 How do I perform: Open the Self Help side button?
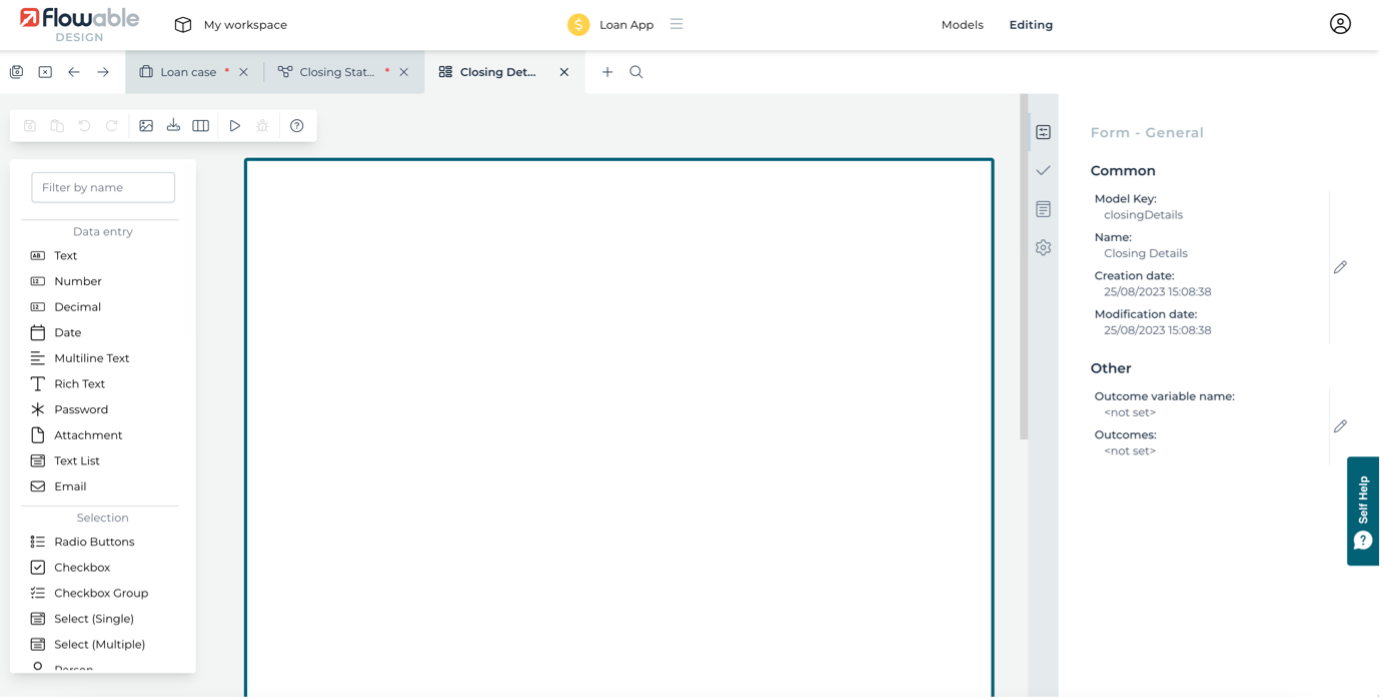click(1364, 511)
